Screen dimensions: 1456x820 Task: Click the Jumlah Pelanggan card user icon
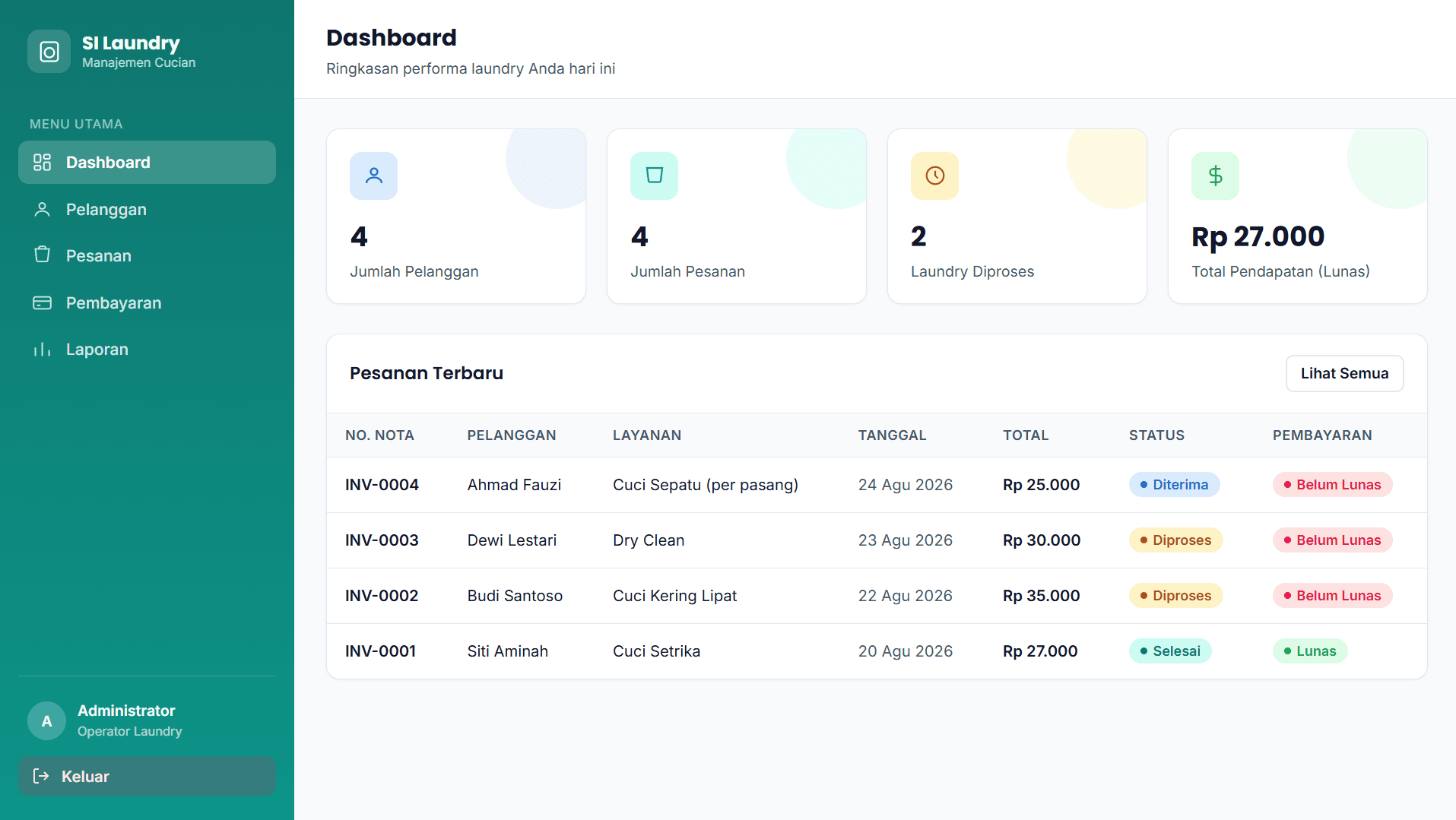(373, 176)
